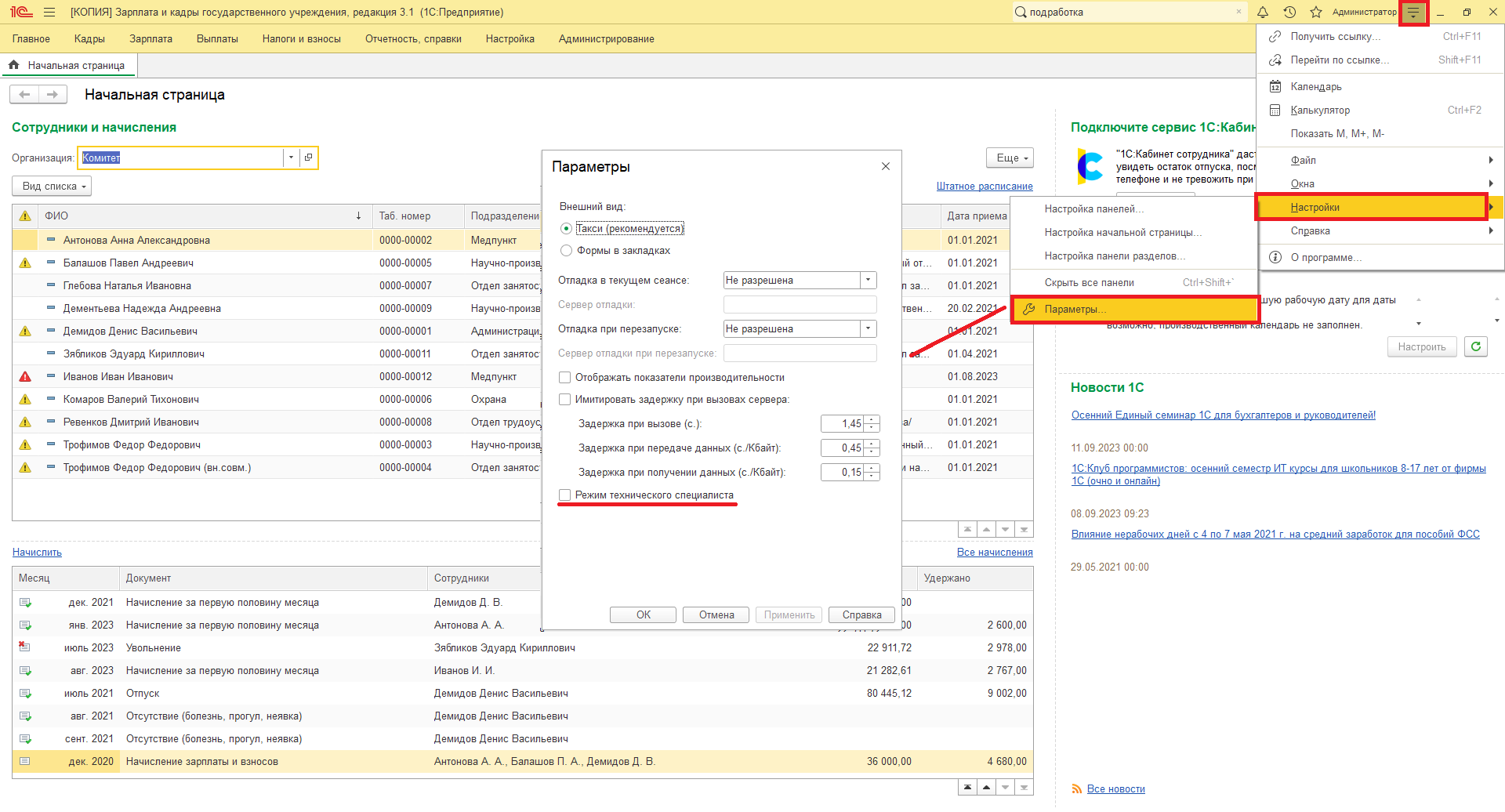1505x812 pixels.
Task: Click the 1С:Кабинет сотрудника logo
Action: click(x=1090, y=167)
